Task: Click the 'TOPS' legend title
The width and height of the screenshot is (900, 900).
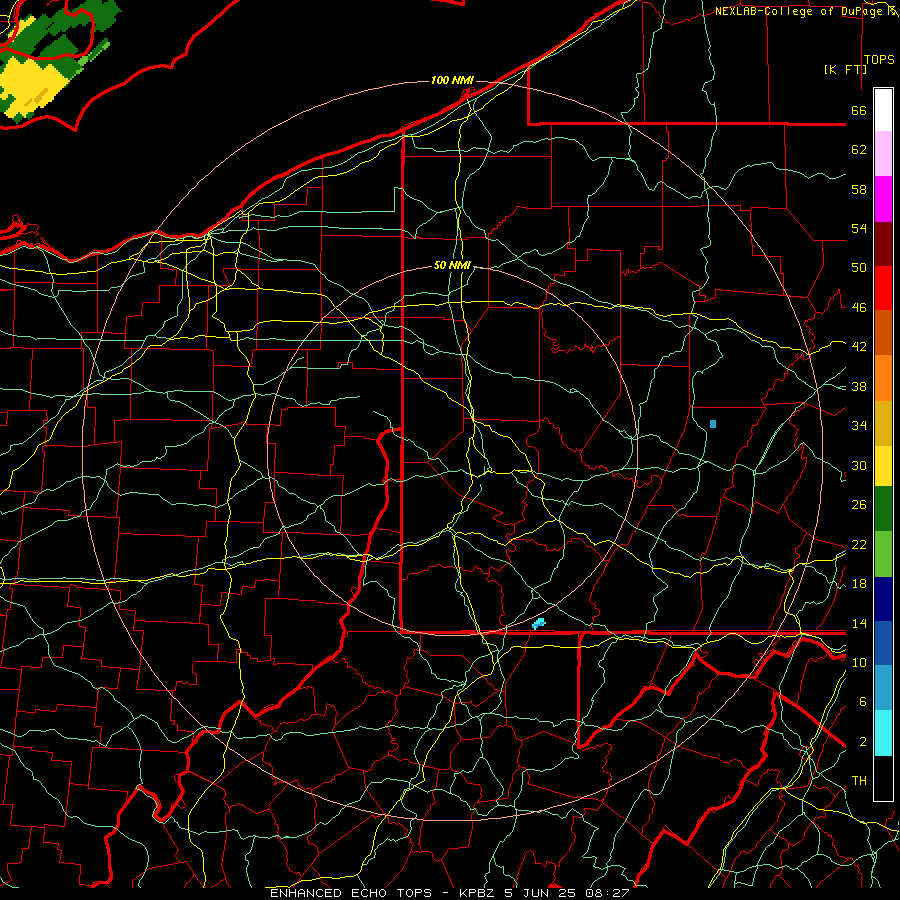Action: [x=879, y=60]
